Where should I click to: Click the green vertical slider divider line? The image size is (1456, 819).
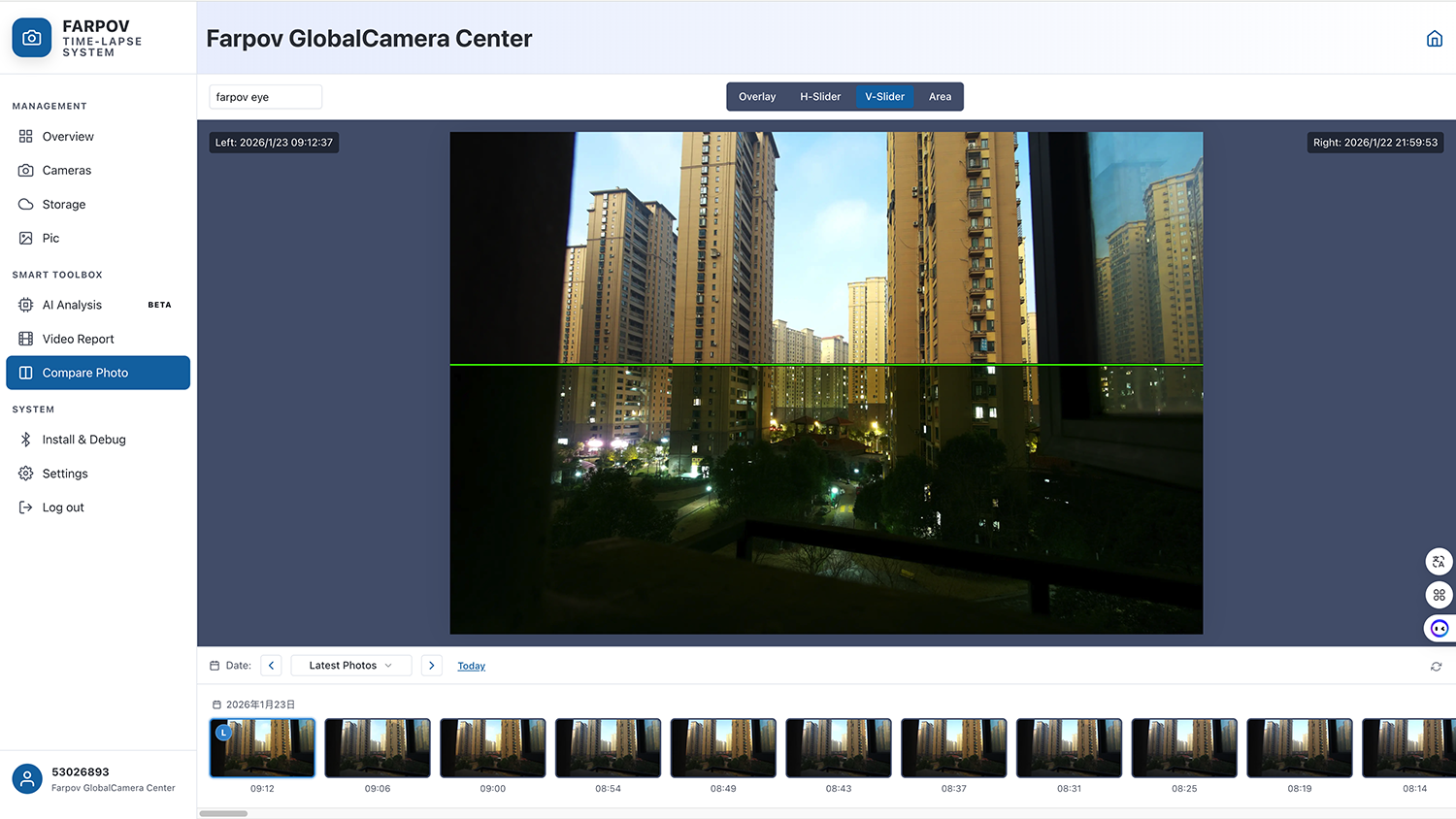point(826,365)
